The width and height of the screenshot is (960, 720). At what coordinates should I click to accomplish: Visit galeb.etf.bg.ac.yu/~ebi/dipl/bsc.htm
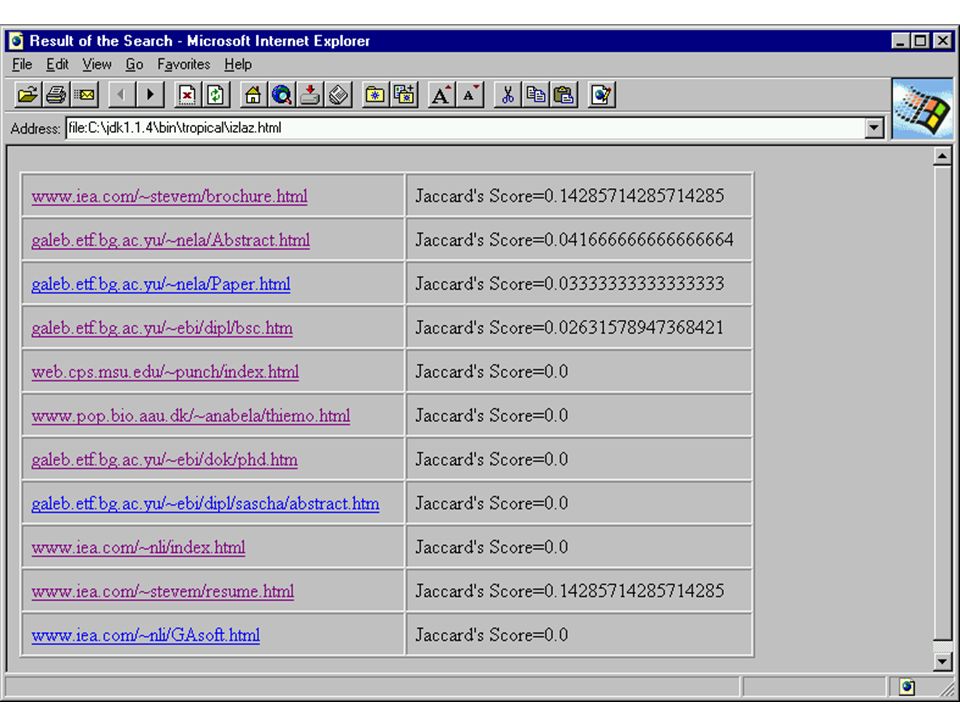pyautogui.click(x=162, y=328)
